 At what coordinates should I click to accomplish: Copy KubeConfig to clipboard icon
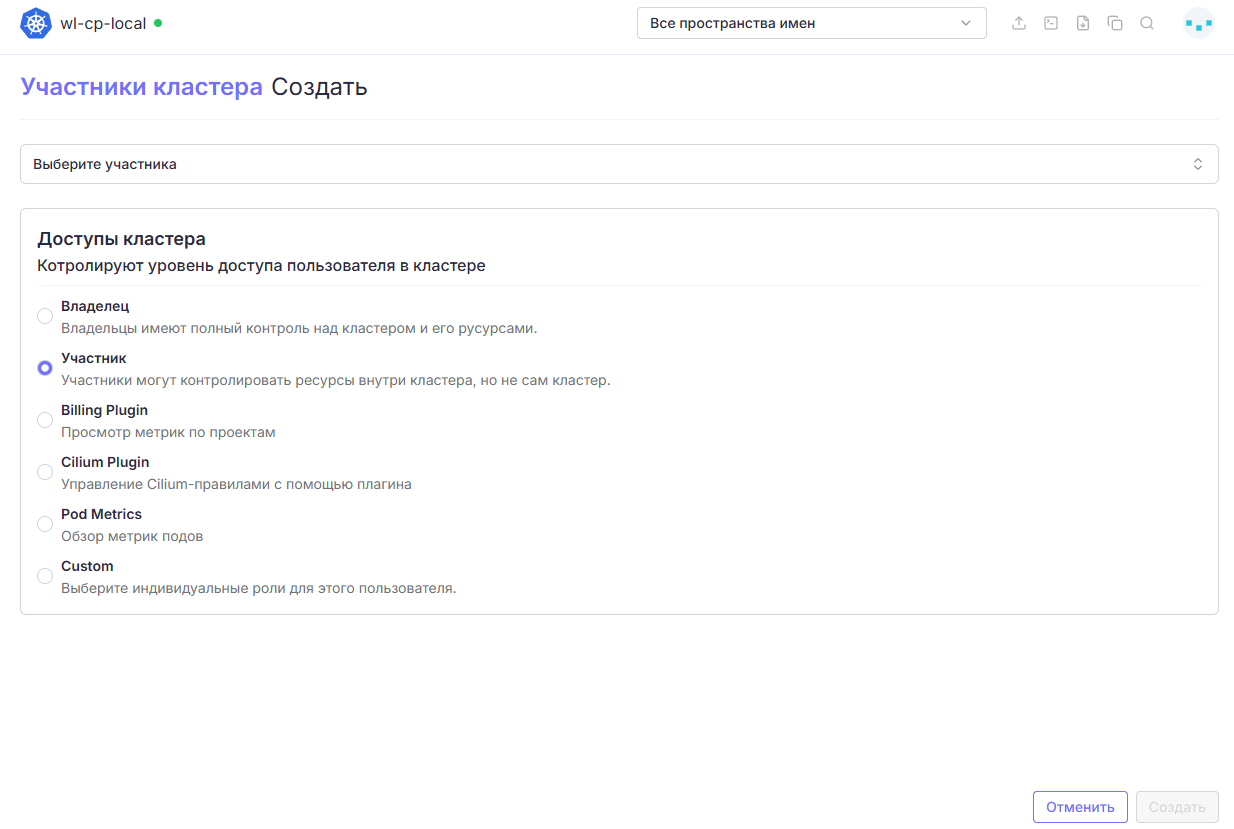pyautogui.click(x=1115, y=23)
